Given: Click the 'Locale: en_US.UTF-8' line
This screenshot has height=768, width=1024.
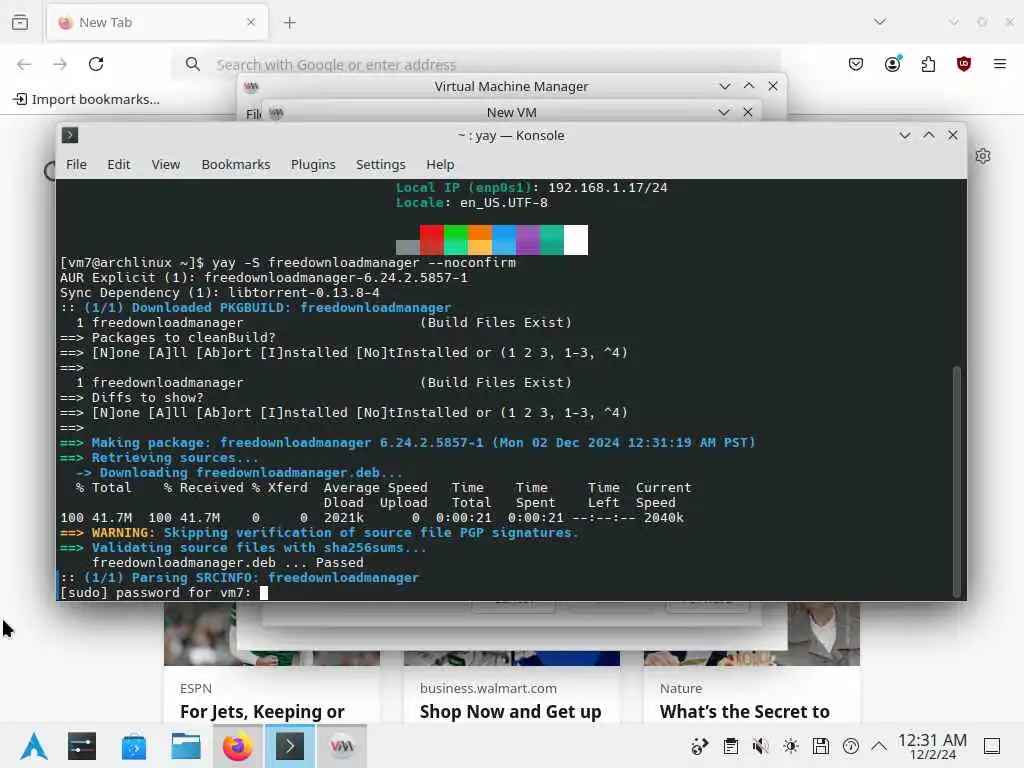Looking at the screenshot, I should pyautogui.click(x=472, y=202).
